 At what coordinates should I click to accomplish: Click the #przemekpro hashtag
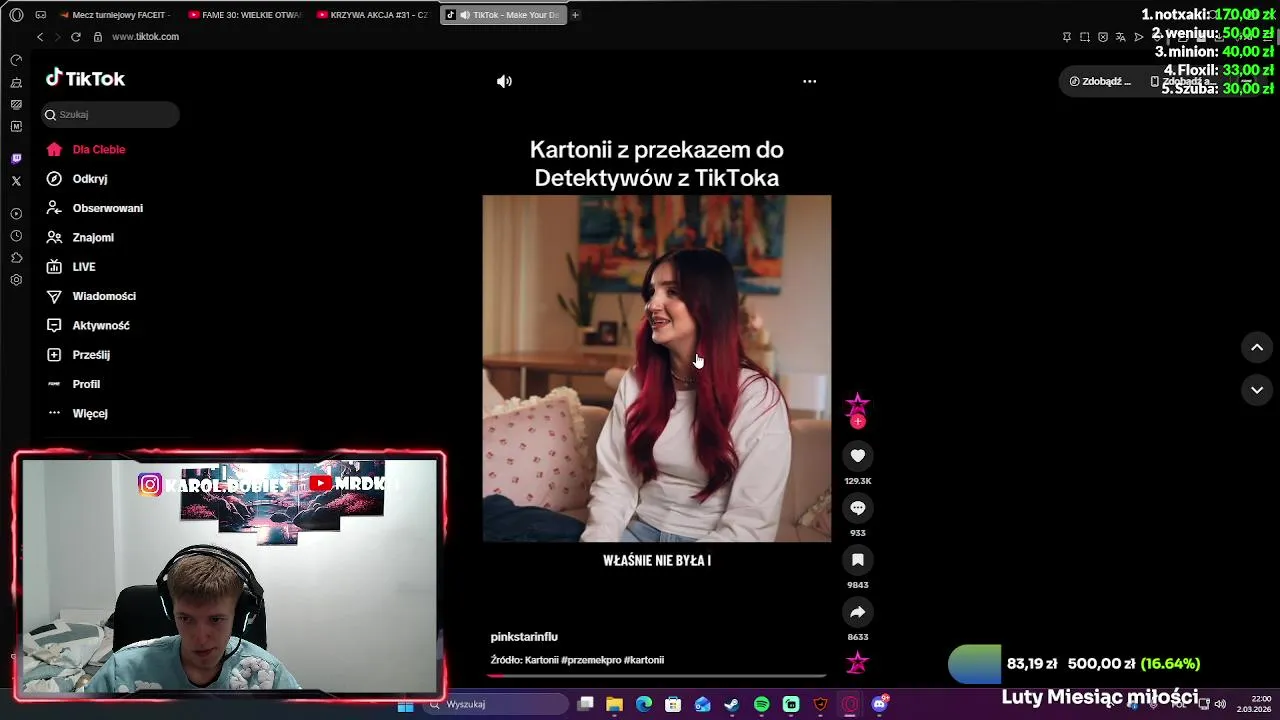point(591,660)
